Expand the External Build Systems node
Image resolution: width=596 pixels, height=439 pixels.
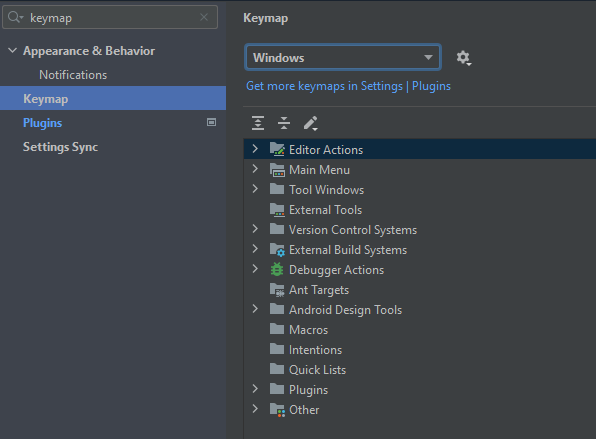[255, 249]
